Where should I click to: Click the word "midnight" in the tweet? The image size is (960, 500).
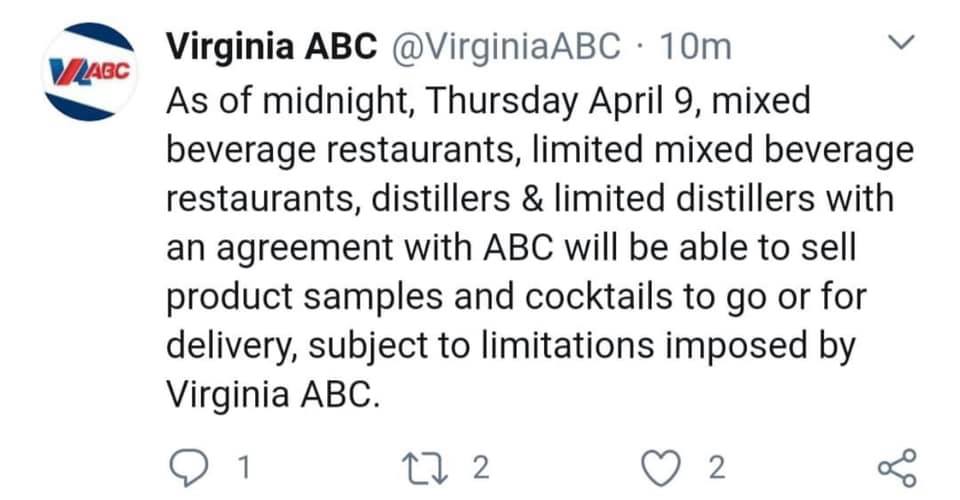(334, 101)
